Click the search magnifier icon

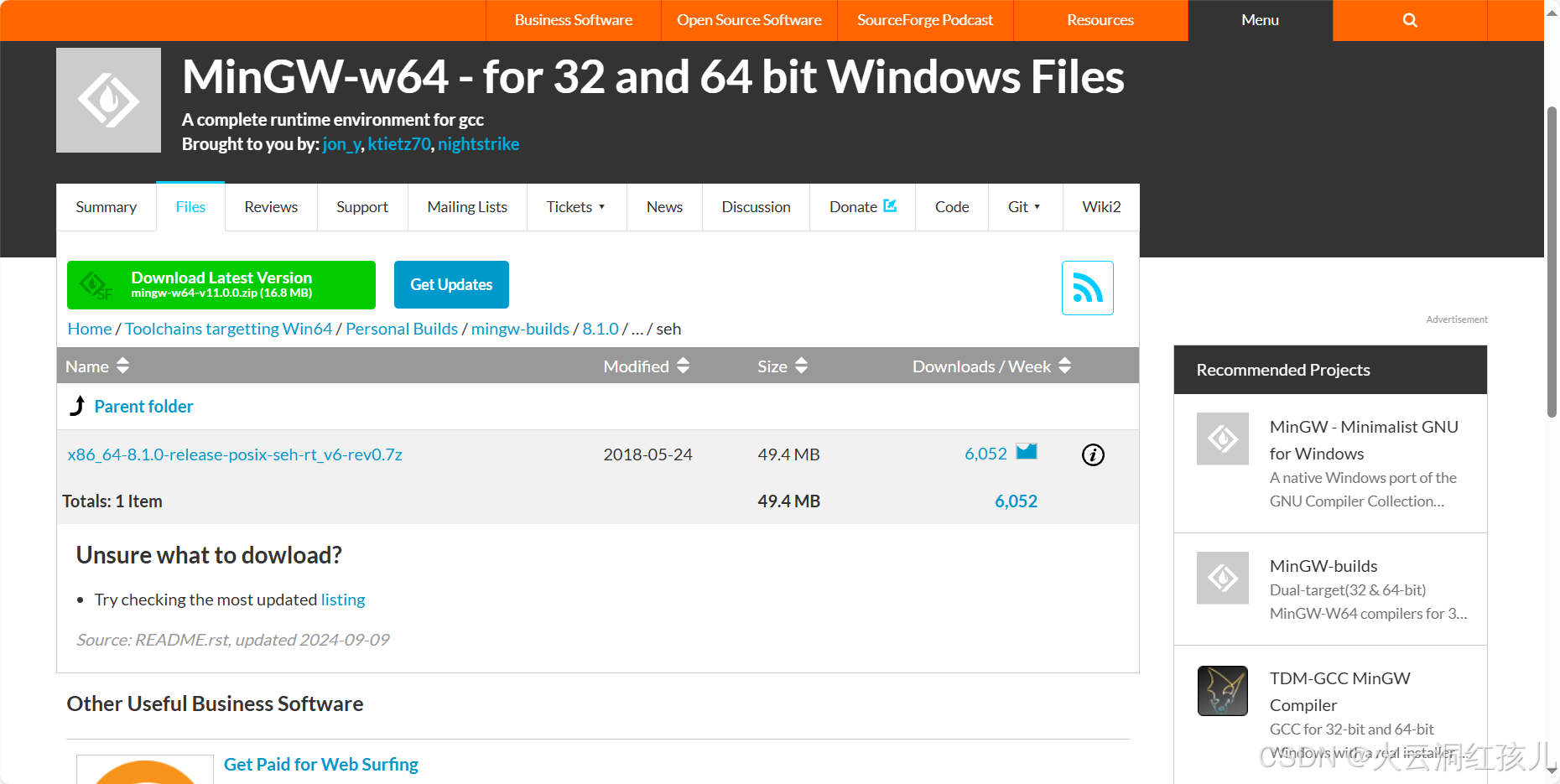1410,20
